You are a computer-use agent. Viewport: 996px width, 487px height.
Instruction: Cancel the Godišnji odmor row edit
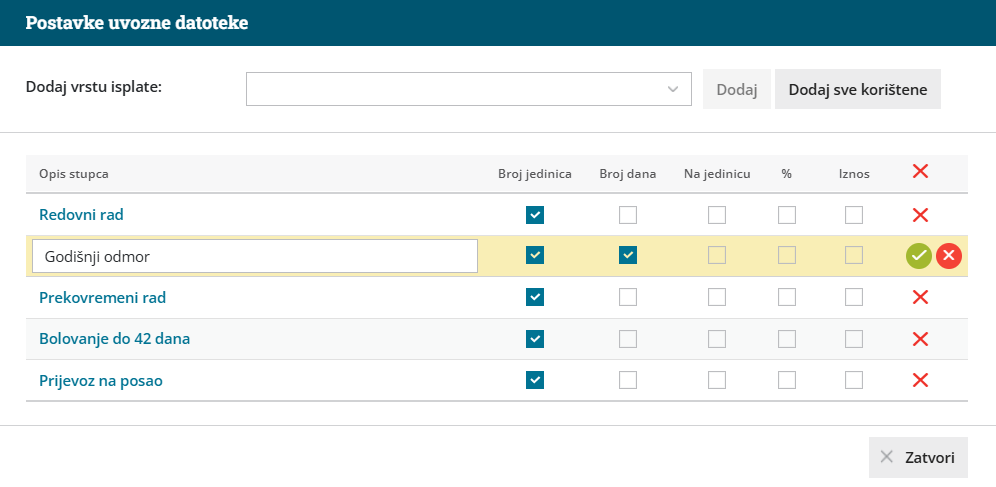[x=949, y=256]
